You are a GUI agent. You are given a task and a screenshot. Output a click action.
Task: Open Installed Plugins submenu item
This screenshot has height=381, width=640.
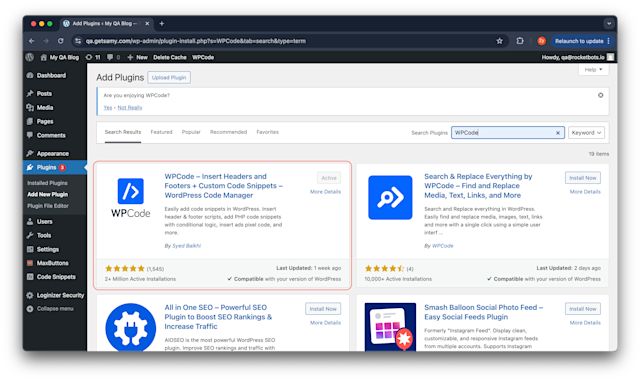(47, 183)
